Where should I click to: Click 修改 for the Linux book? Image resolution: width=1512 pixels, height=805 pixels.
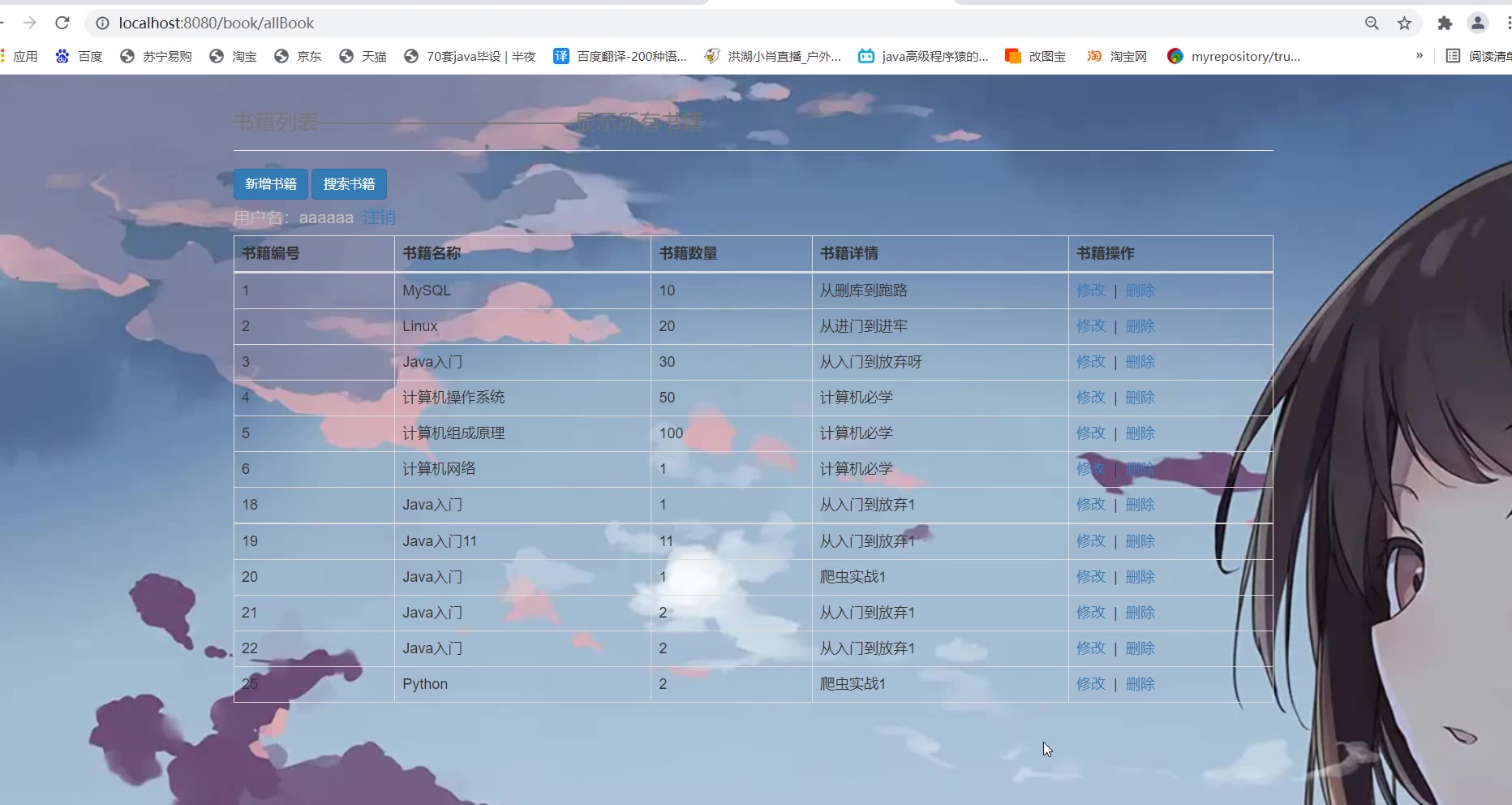pyautogui.click(x=1091, y=326)
